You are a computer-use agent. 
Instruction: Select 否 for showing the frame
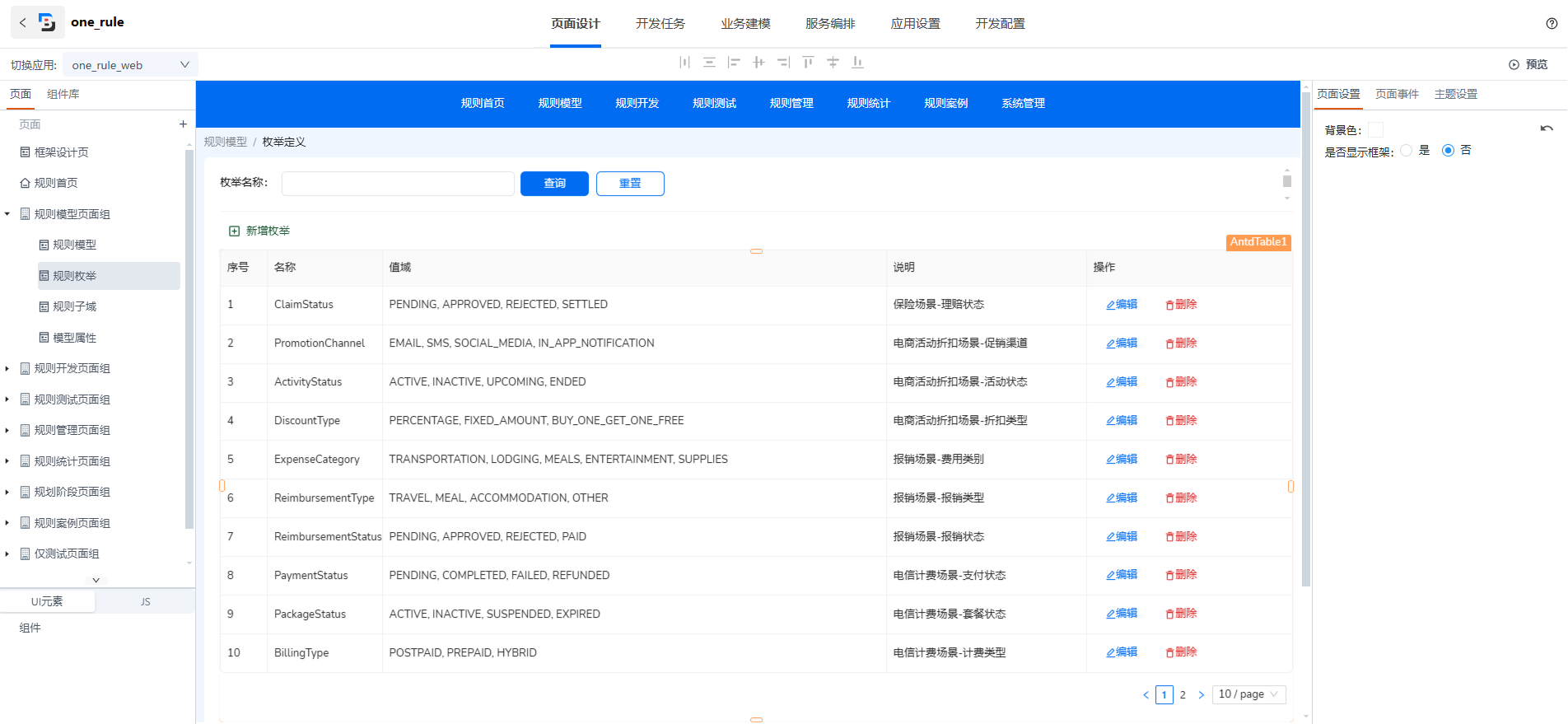[x=1448, y=150]
